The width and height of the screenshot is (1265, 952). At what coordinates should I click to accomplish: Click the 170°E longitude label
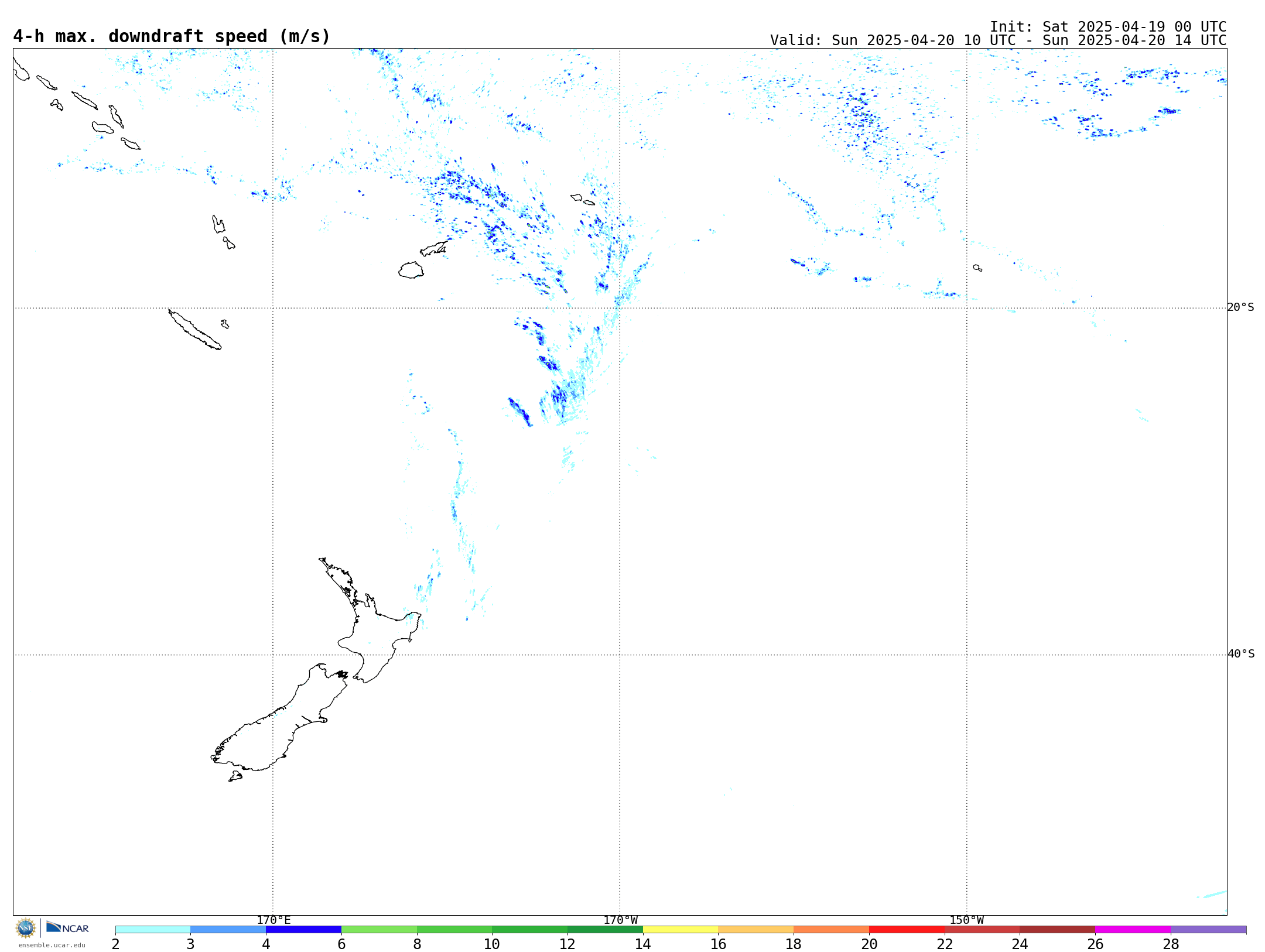pos(273,920)
